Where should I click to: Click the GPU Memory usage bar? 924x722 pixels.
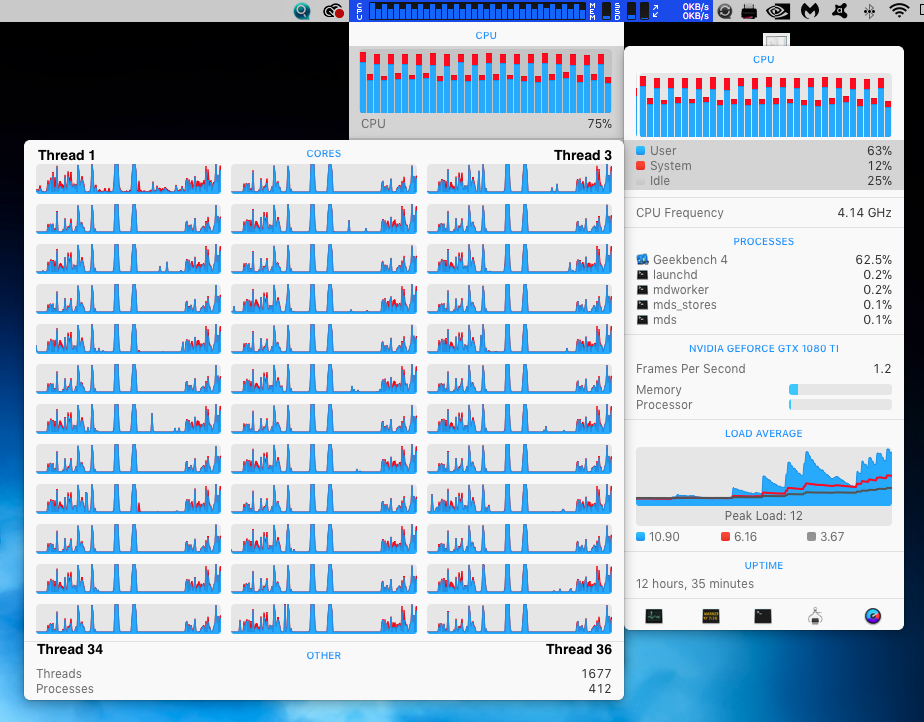(x=840, y=390)
